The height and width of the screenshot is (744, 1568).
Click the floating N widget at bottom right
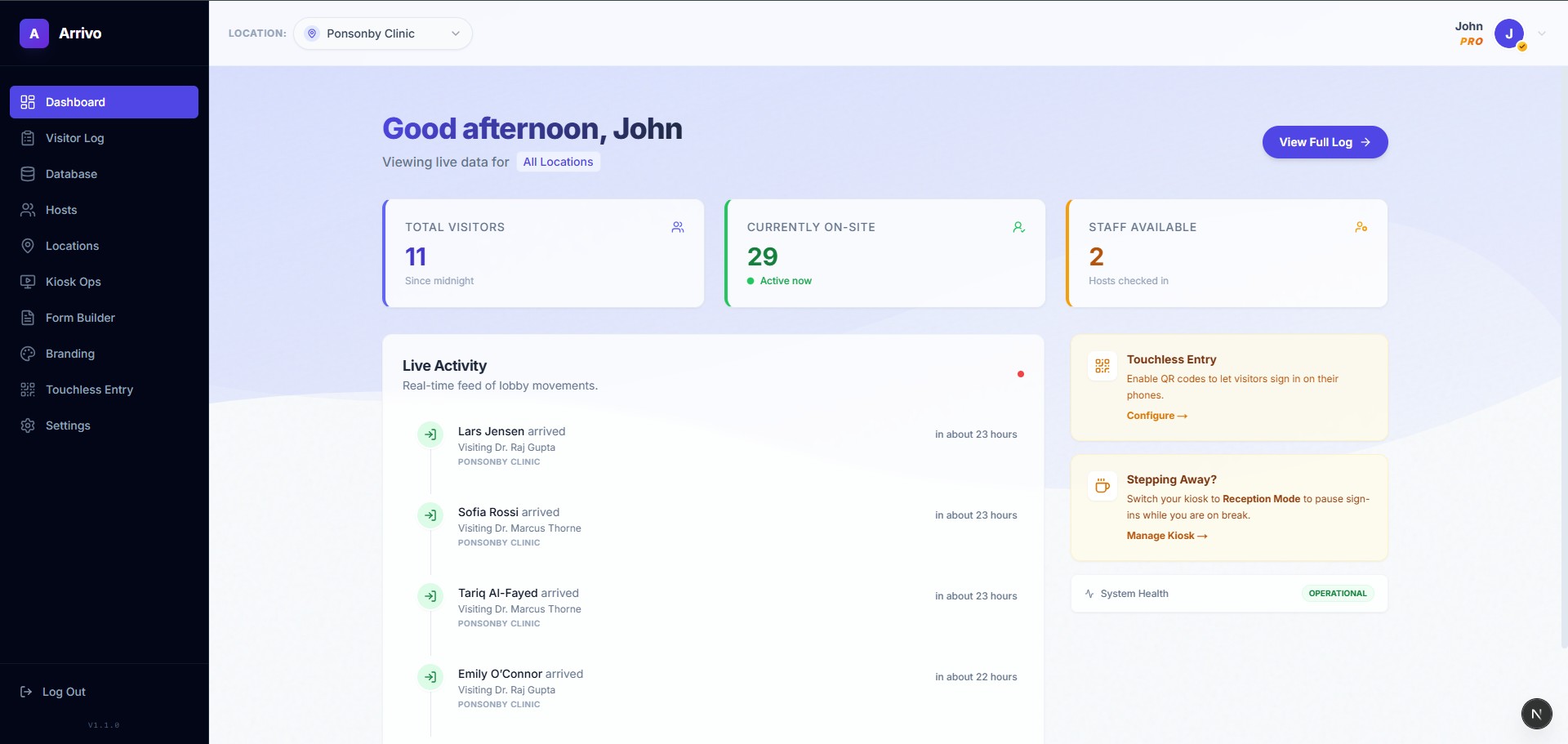[1536, 713]
